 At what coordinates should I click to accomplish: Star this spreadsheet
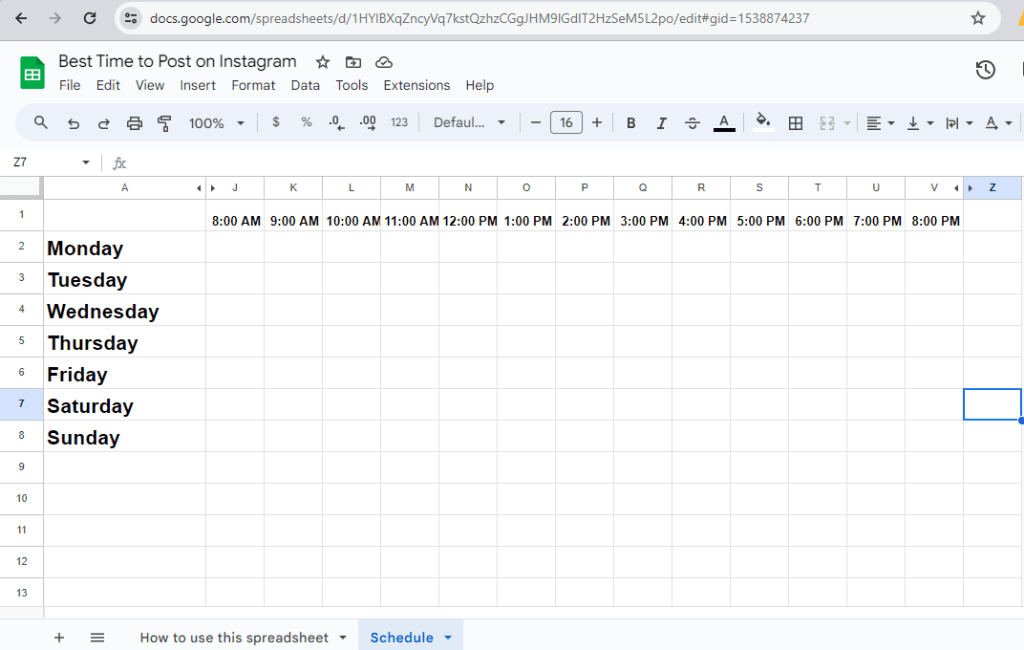coord(321,61)
